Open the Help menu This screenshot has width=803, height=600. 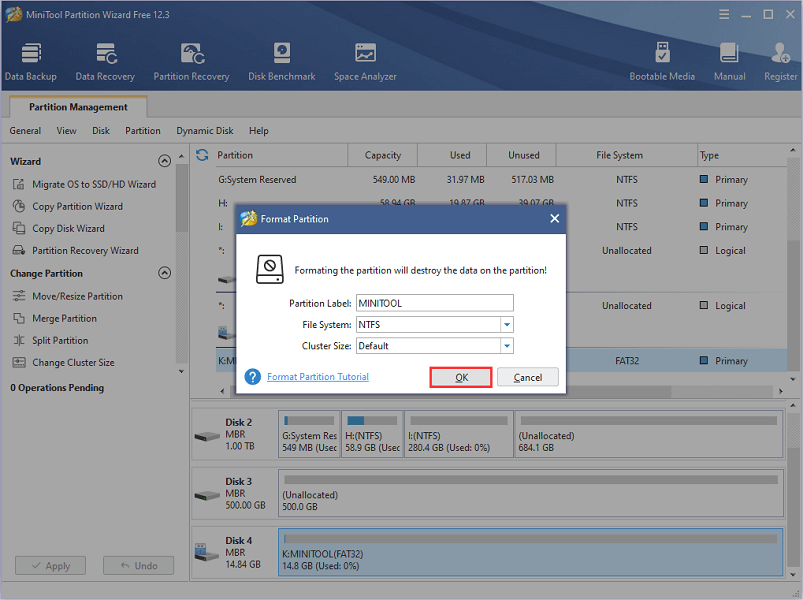click(259, 131)
